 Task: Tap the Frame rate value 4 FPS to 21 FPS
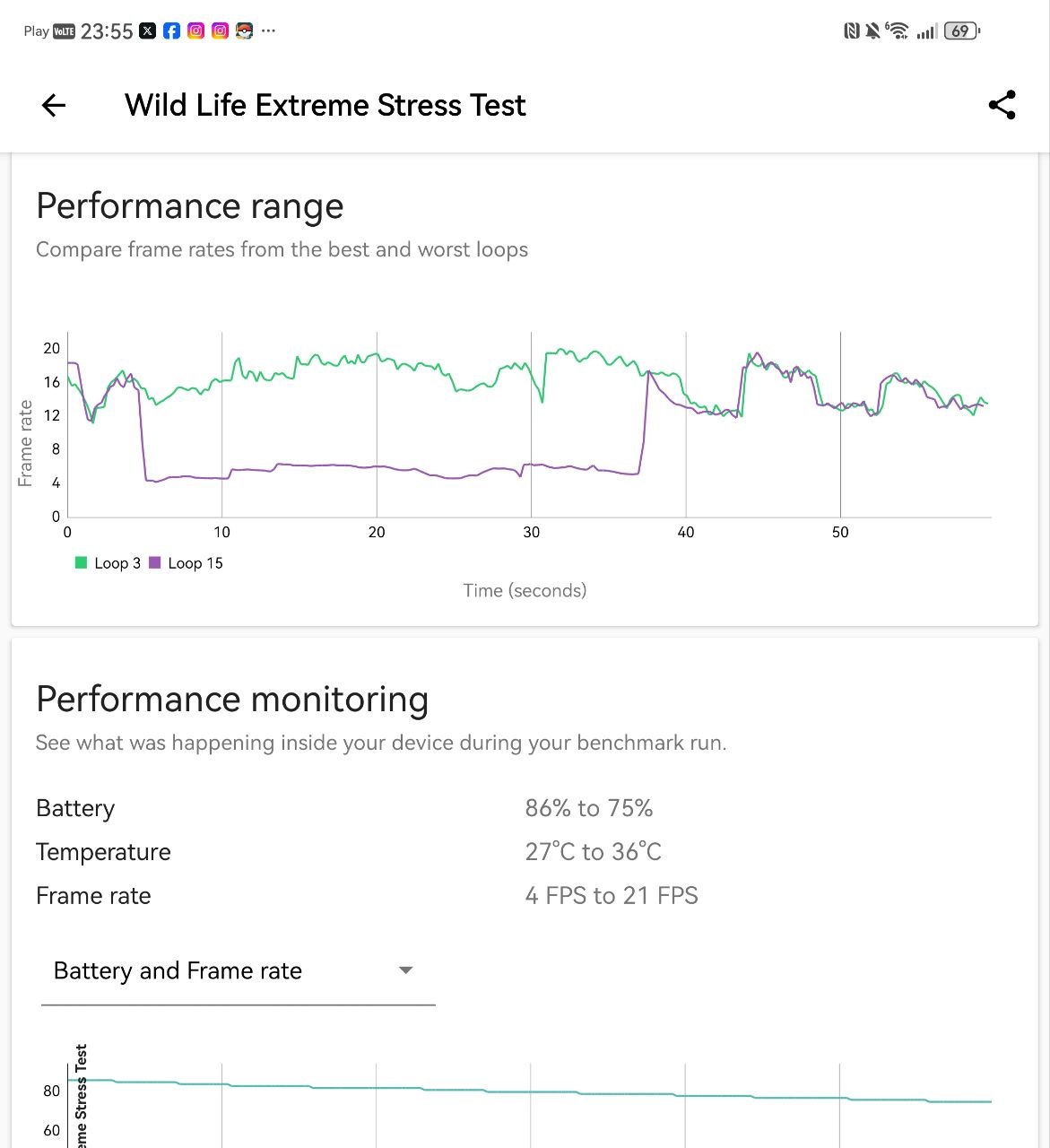pyautogui.click(x=611, y=896)
